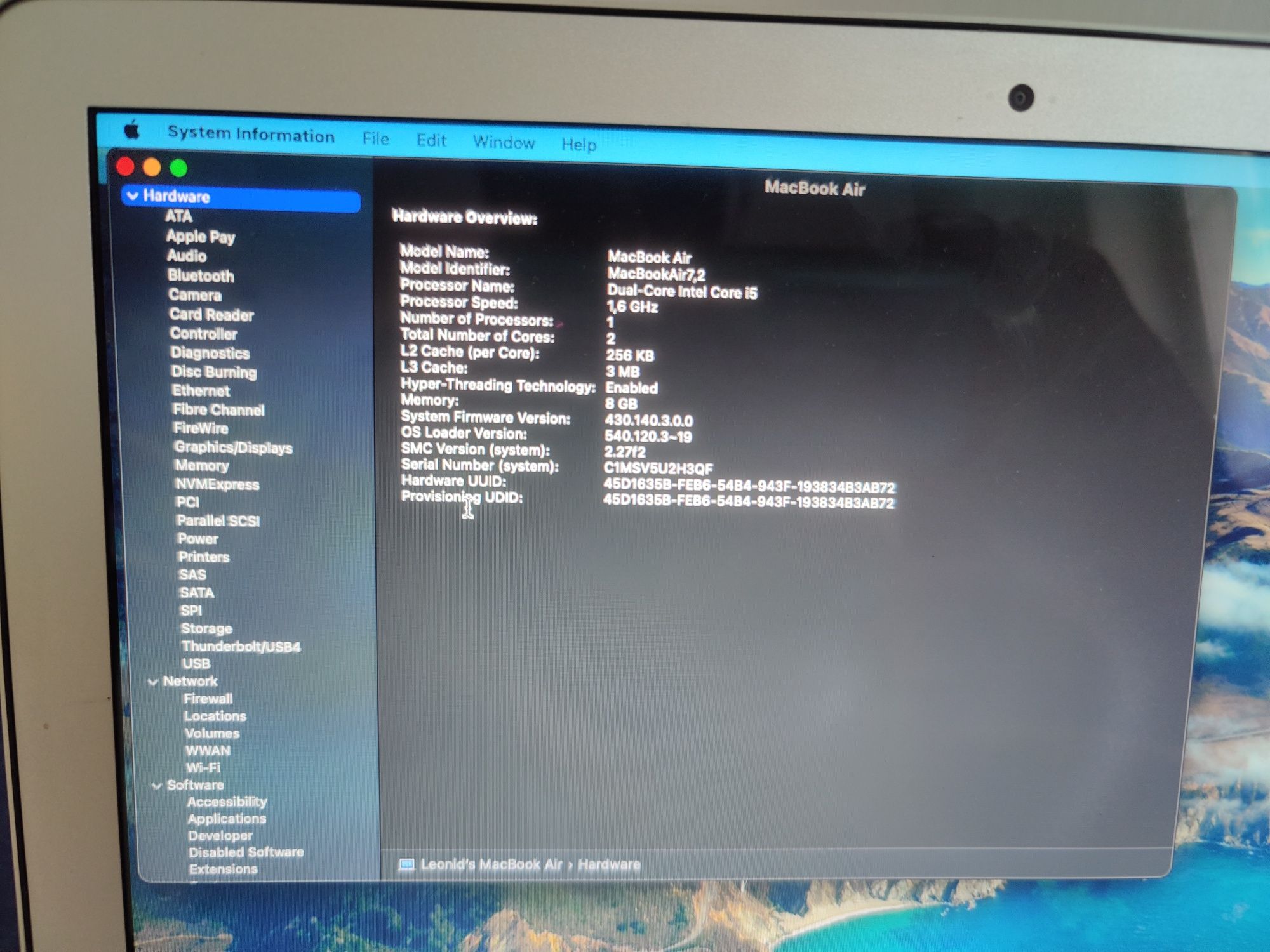Image resolution: width=1270 pixels, height=952 pixels.
Task: Select Camera in the sidebar
Action: [195, 295]
